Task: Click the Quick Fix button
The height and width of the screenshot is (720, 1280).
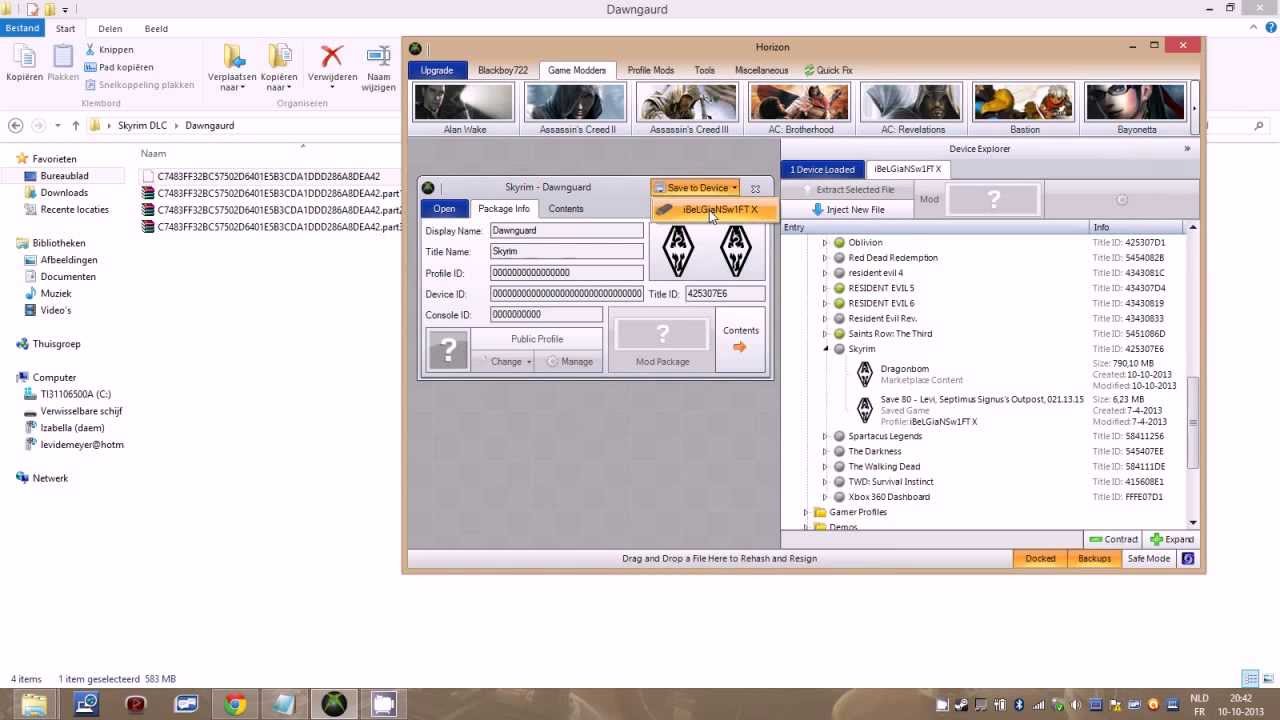Action: coord(828,71)
